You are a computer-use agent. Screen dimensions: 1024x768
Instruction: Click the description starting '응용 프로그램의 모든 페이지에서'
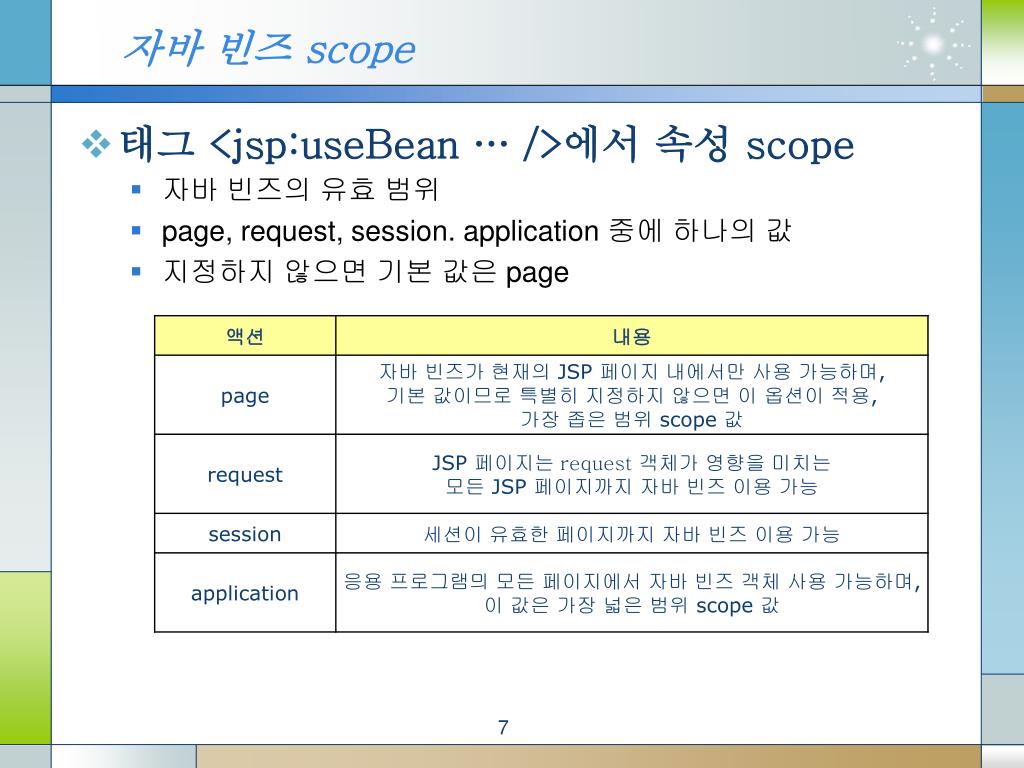632,593
